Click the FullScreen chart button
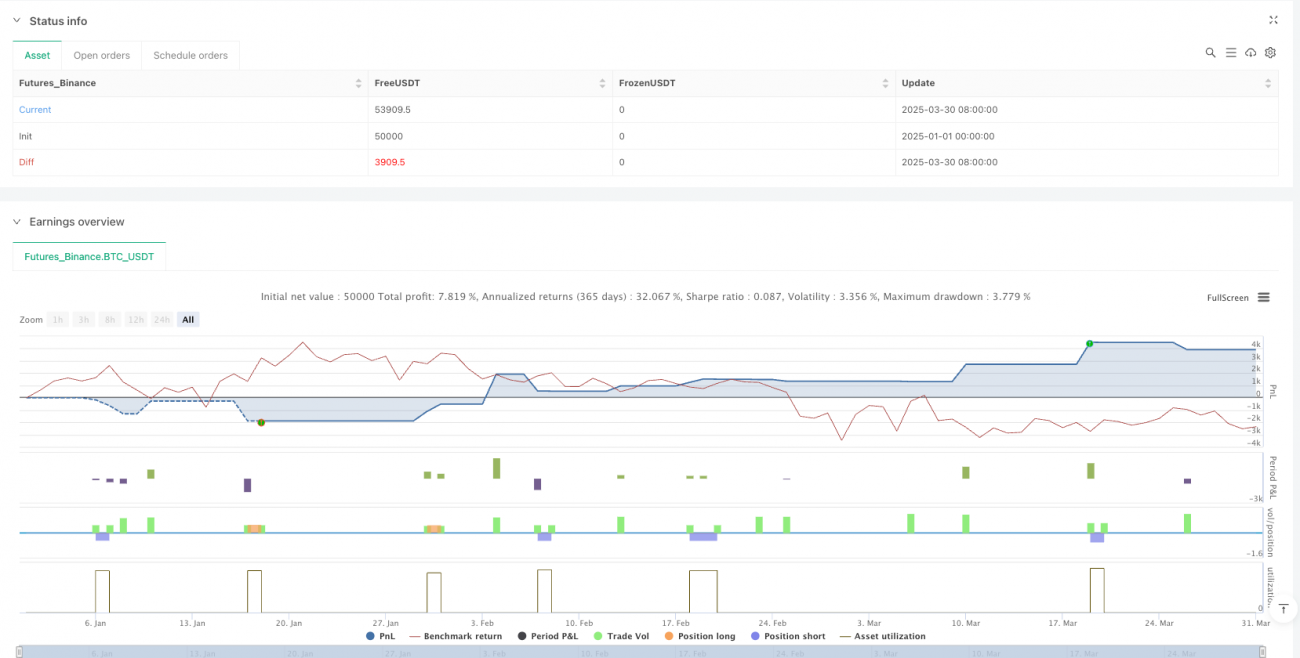Image resolution: width=1300 pixels, height=658 pixels. (1227, 297)
